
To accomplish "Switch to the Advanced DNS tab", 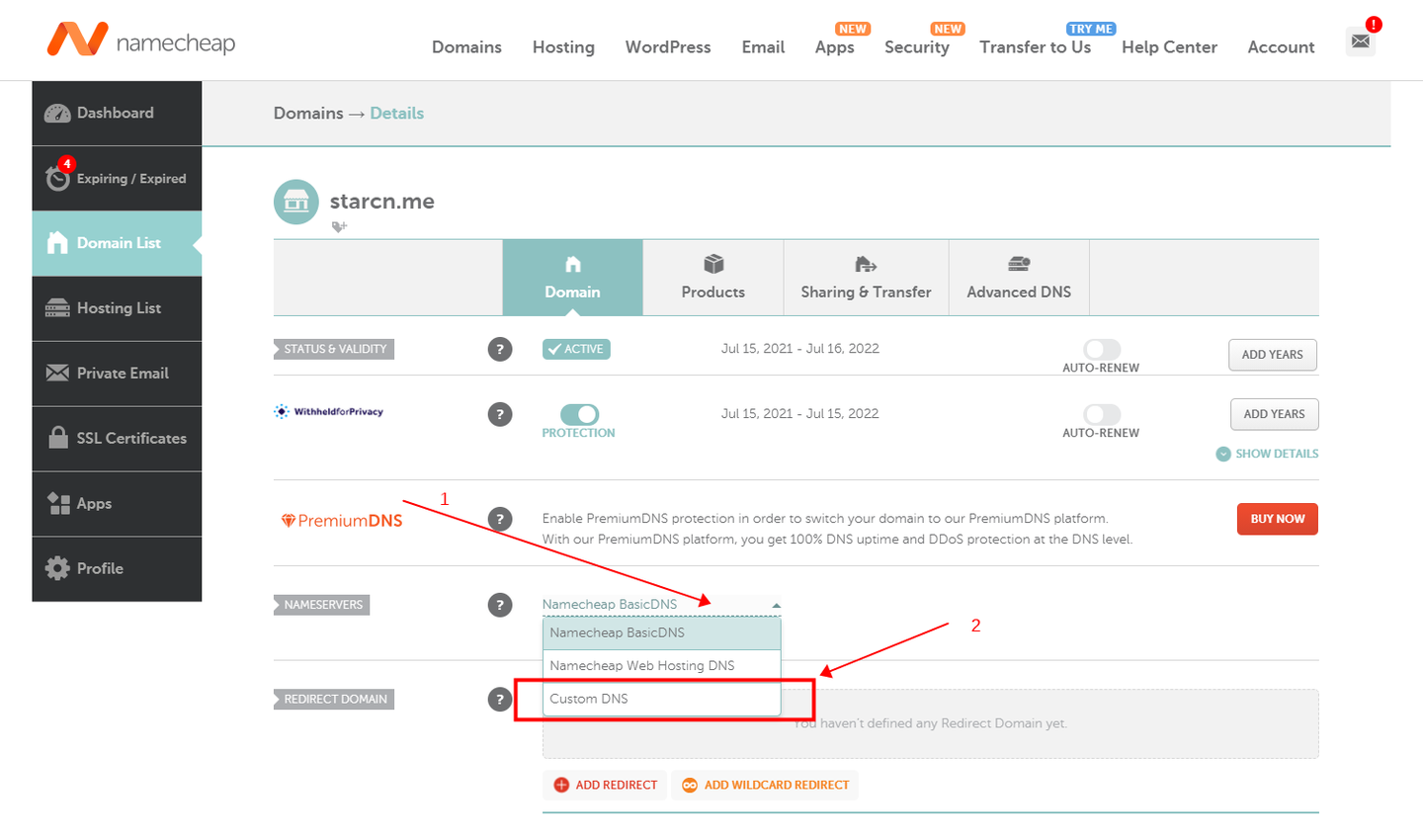I will pyautogui.click(x=1019, y=278).
